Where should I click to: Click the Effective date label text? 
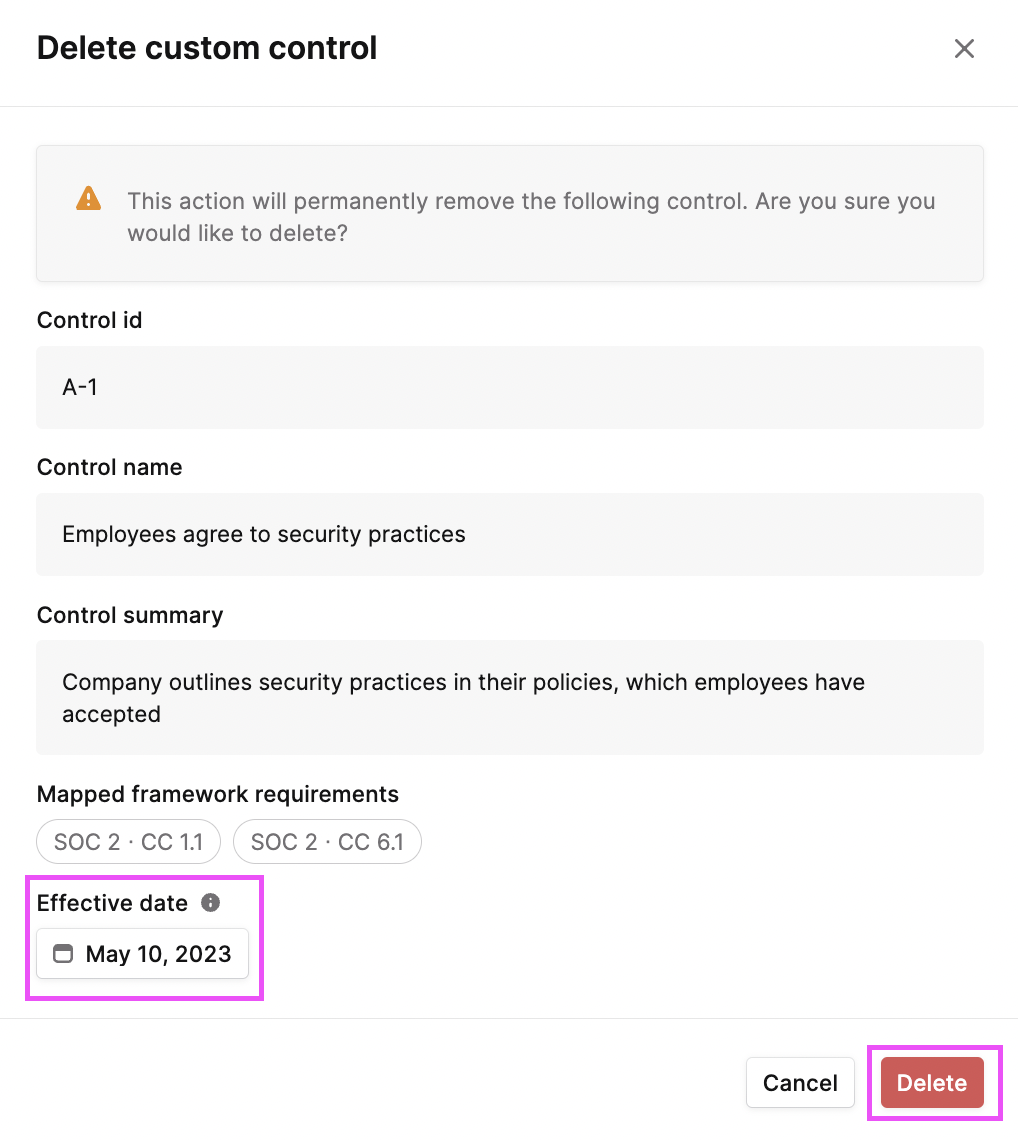tap(113, 903)
